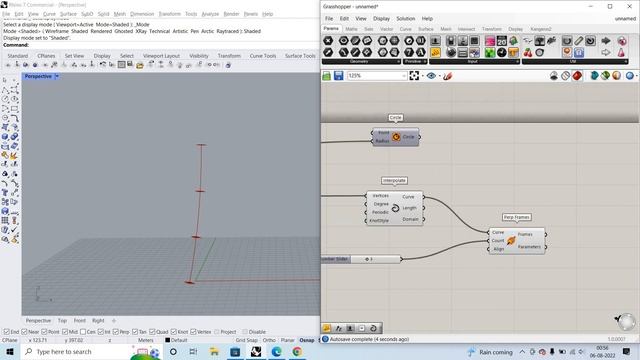The image size is (640, 360).
Task: Open the 125% zoom level dropdown
Action: pyautogui.click(x=404, y=76)
